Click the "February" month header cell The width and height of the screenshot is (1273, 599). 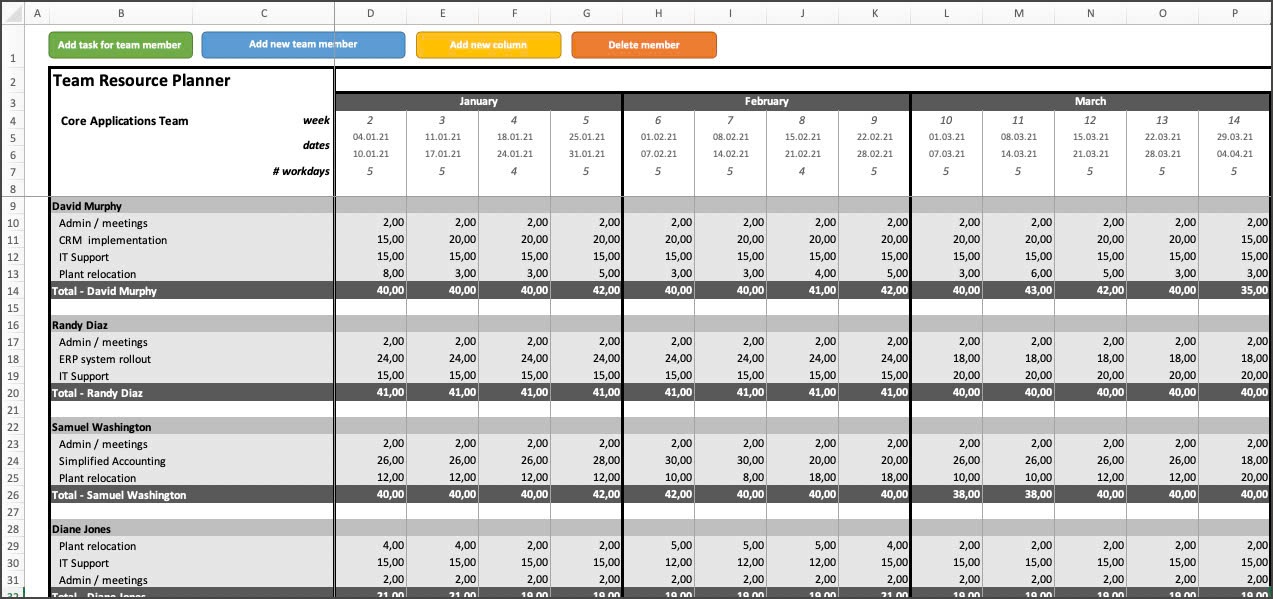click(766, 101)
